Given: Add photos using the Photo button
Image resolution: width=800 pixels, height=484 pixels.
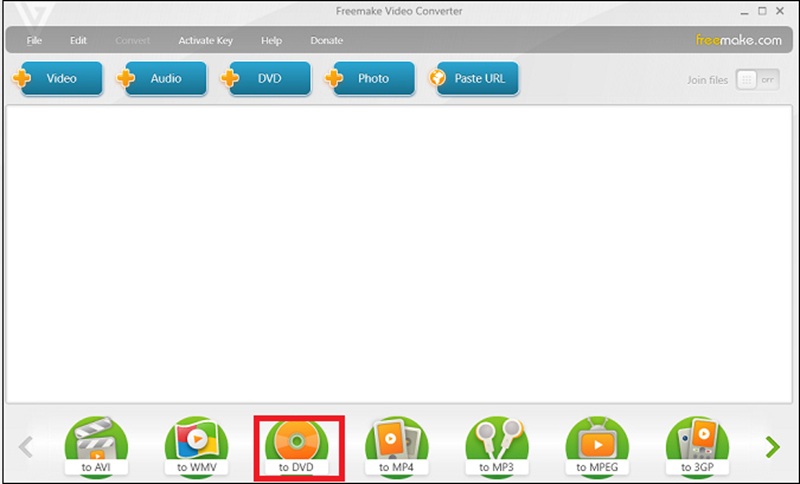Looking at the screenshot, I should (370, 79).
